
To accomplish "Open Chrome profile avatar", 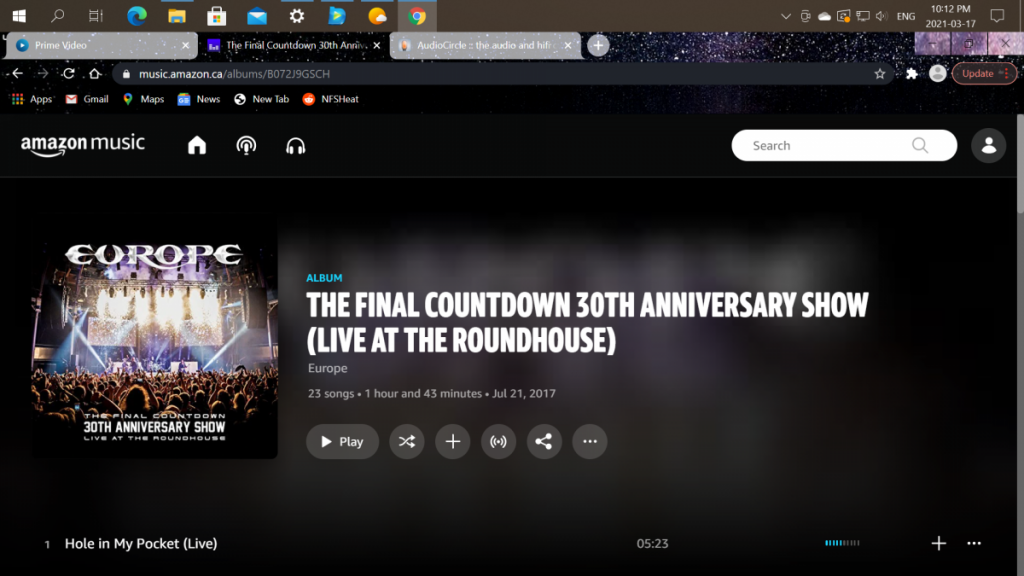I will 938,74.
